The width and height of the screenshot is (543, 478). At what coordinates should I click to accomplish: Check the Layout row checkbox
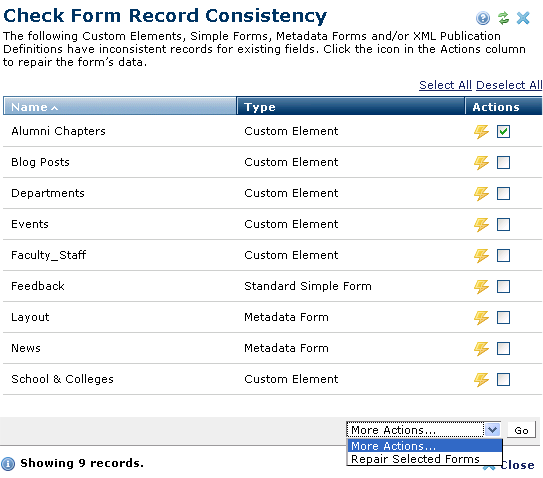click(x=503, y=317)
